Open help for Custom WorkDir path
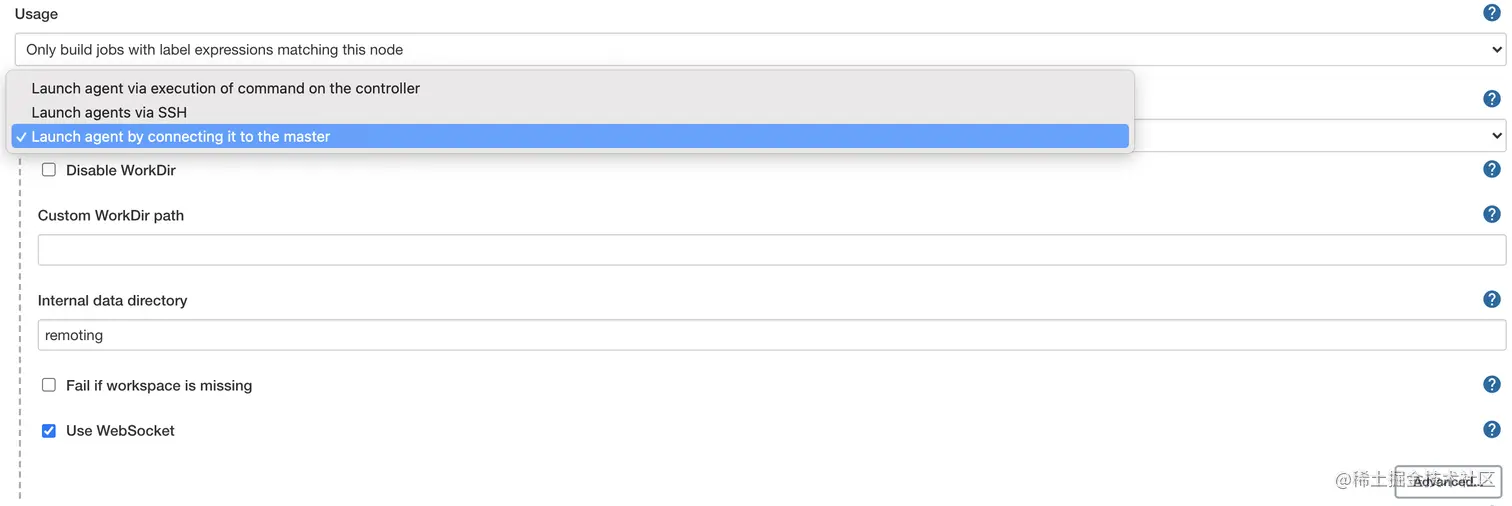 tap(1491, 214)
